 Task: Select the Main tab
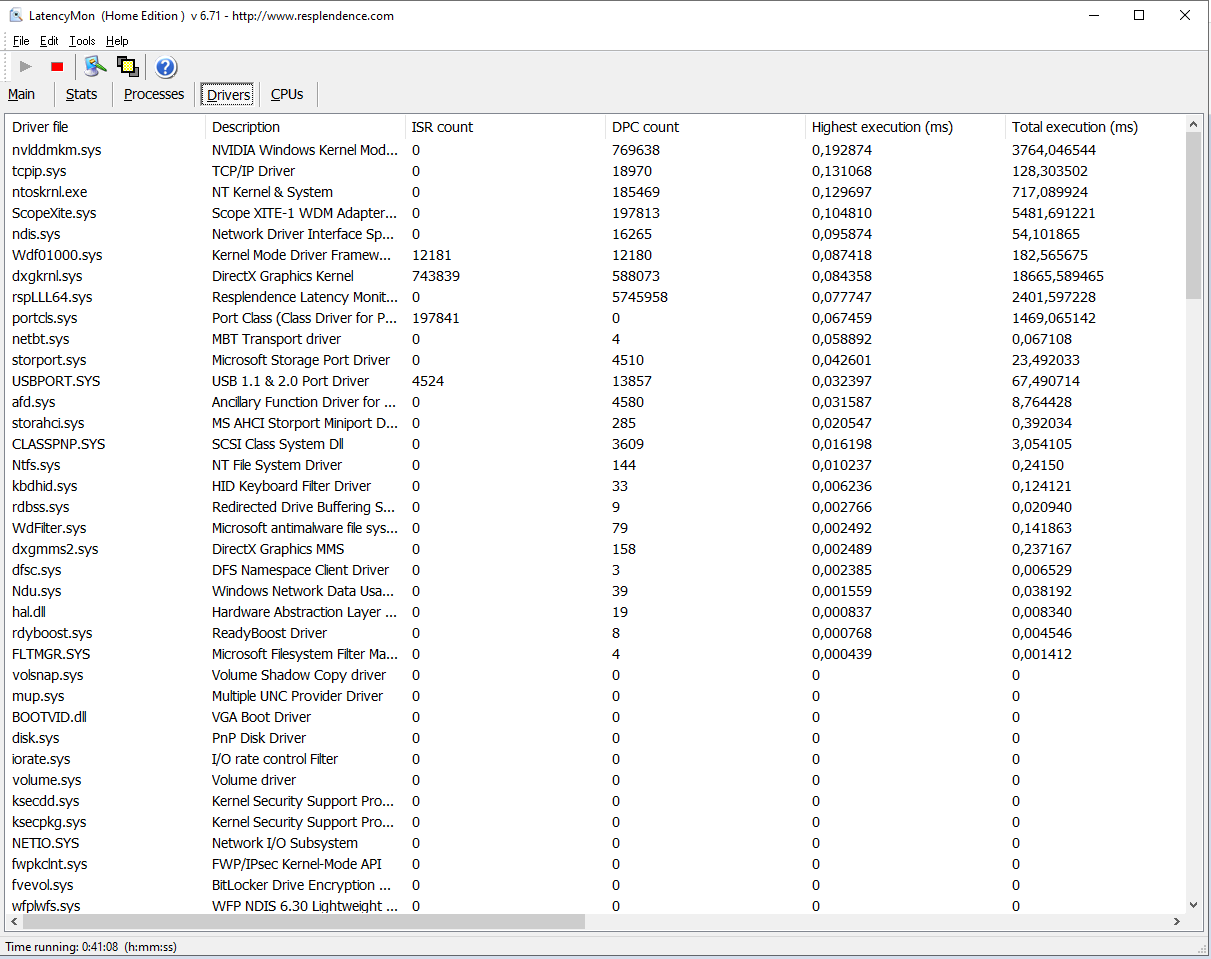coord(22,94)
